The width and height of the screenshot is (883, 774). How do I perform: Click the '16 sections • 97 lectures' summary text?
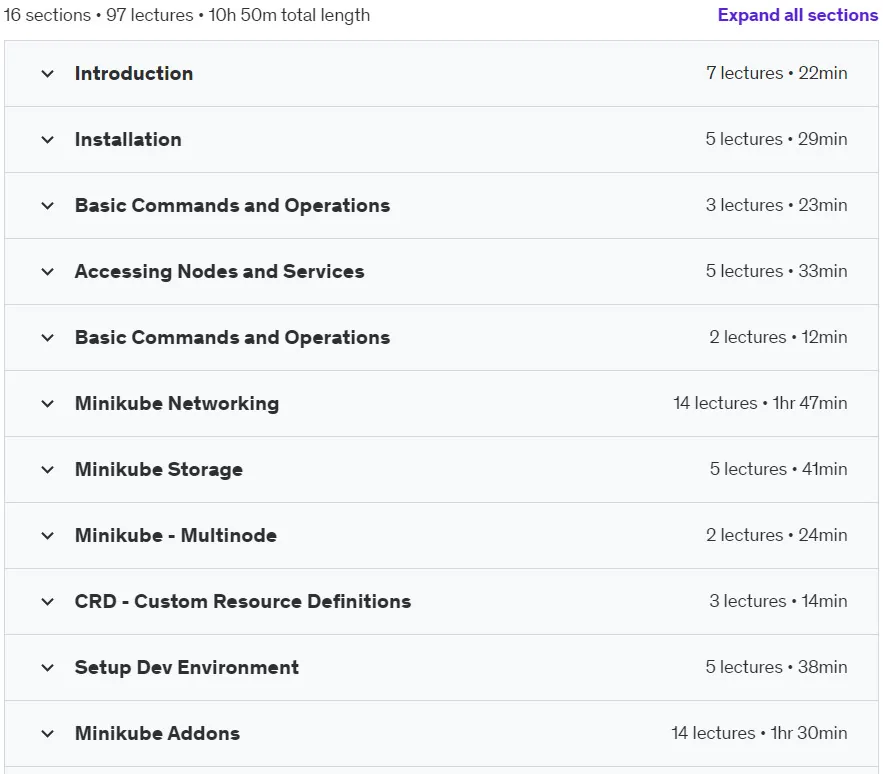point(99,15)
